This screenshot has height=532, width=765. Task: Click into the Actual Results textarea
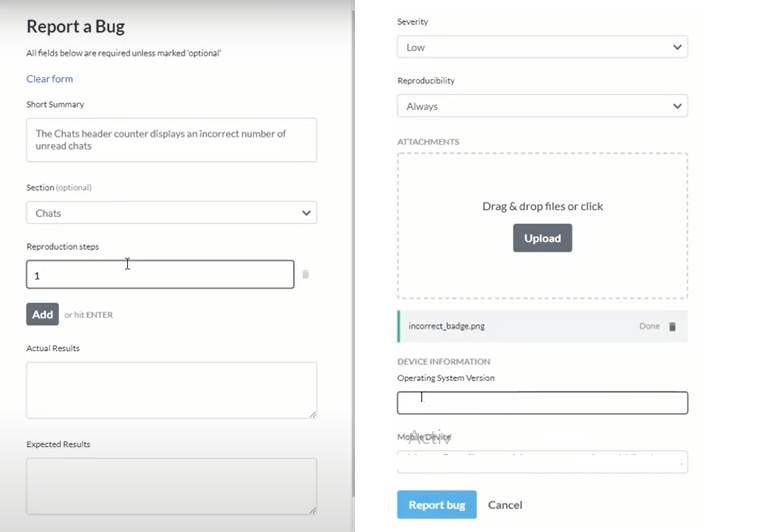click(x=172, y=390)
